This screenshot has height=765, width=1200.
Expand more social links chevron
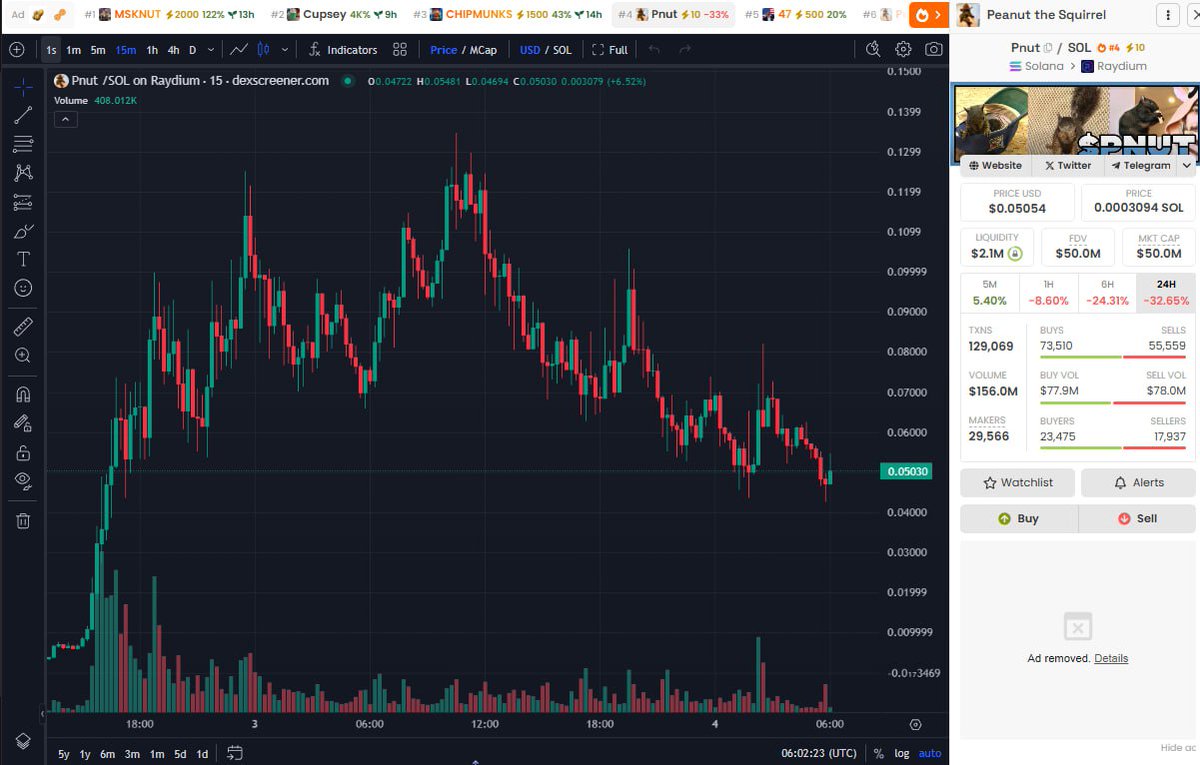pyautogui.click(x=1187, y=166)
